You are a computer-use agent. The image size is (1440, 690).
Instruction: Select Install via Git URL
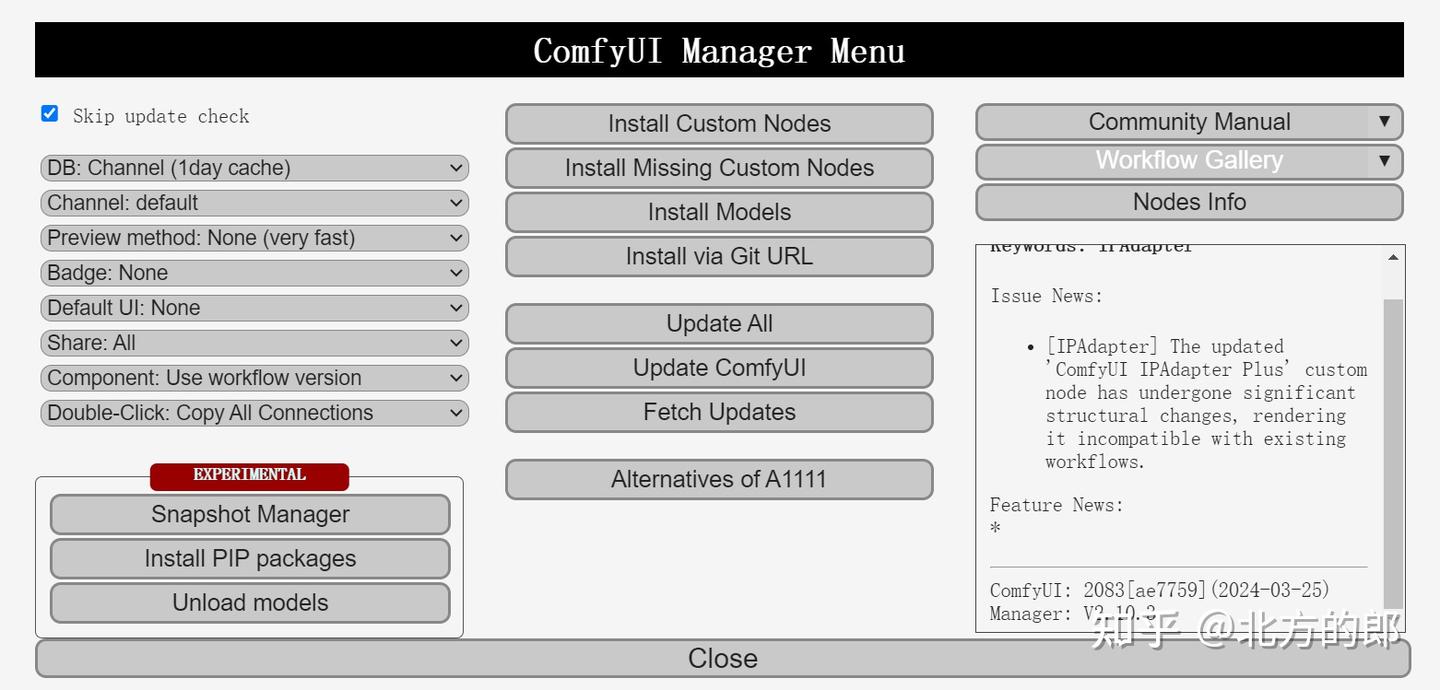[x=719, y=256]
